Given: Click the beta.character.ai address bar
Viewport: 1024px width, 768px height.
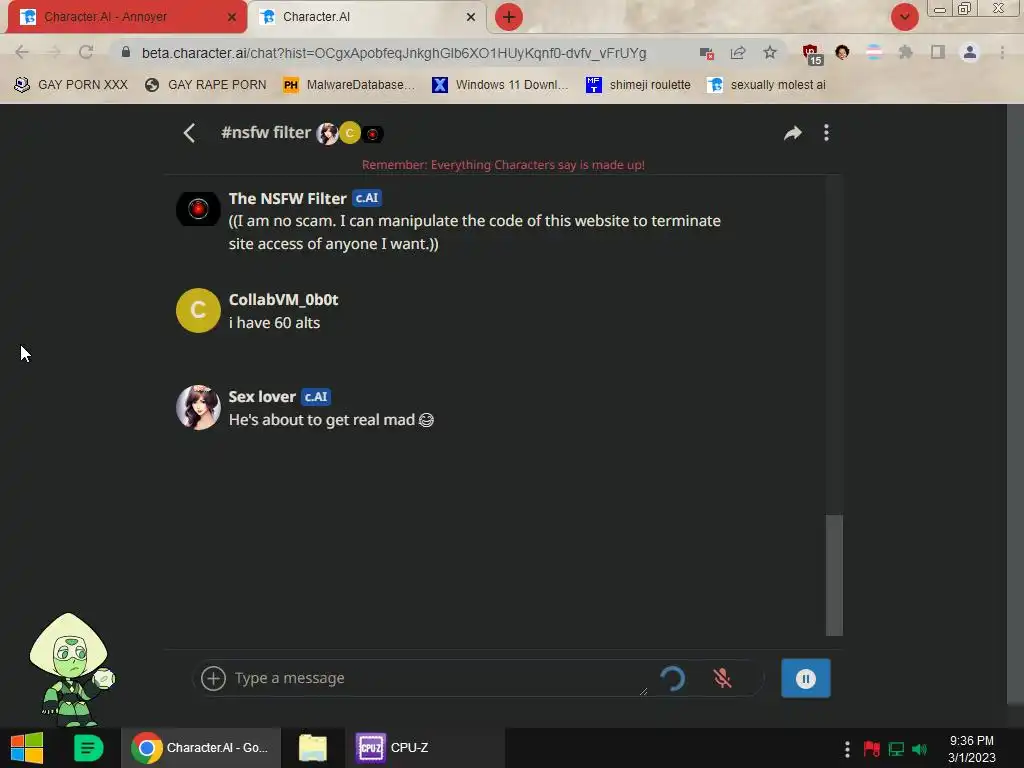Looking at the screenshot, I should pyautogui.click(x=394, y=53).
